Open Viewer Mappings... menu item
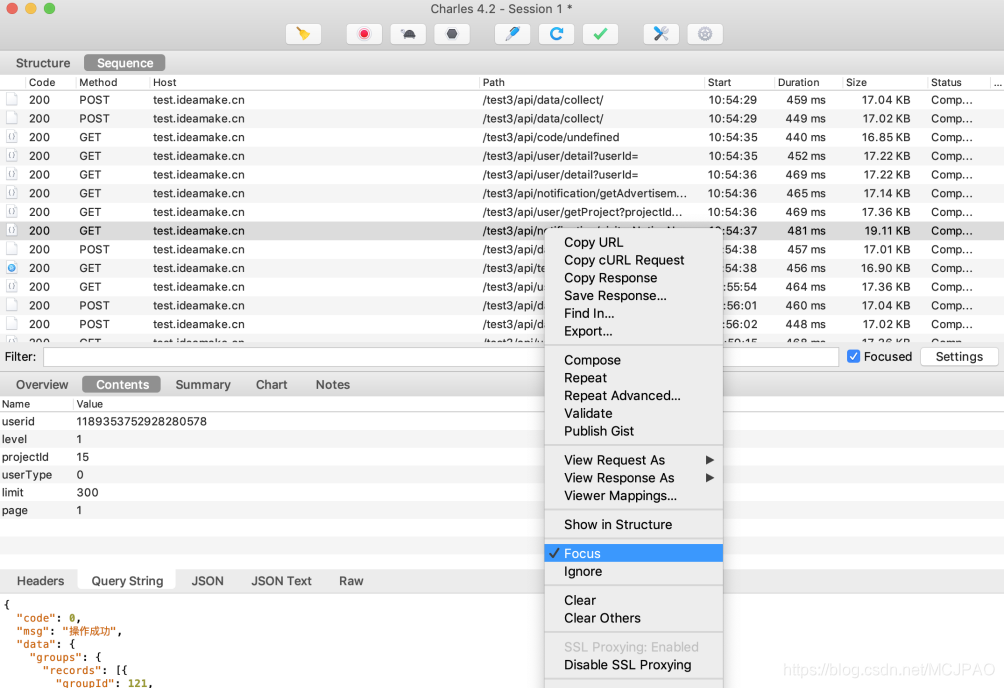Screen dimensions: 1004x688 [620, 496]
